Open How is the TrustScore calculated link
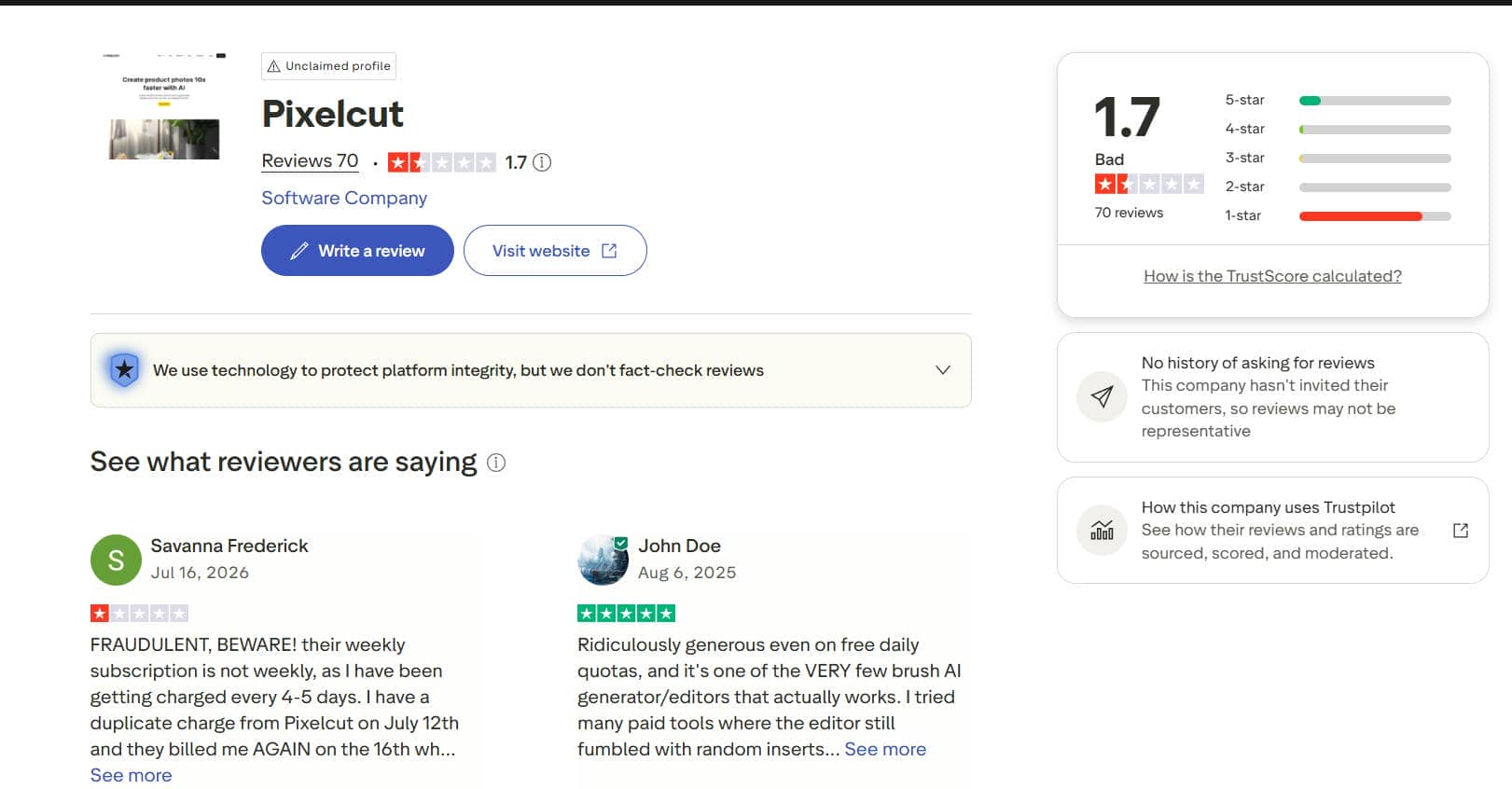1512x789 pixels. (1272, 276)
